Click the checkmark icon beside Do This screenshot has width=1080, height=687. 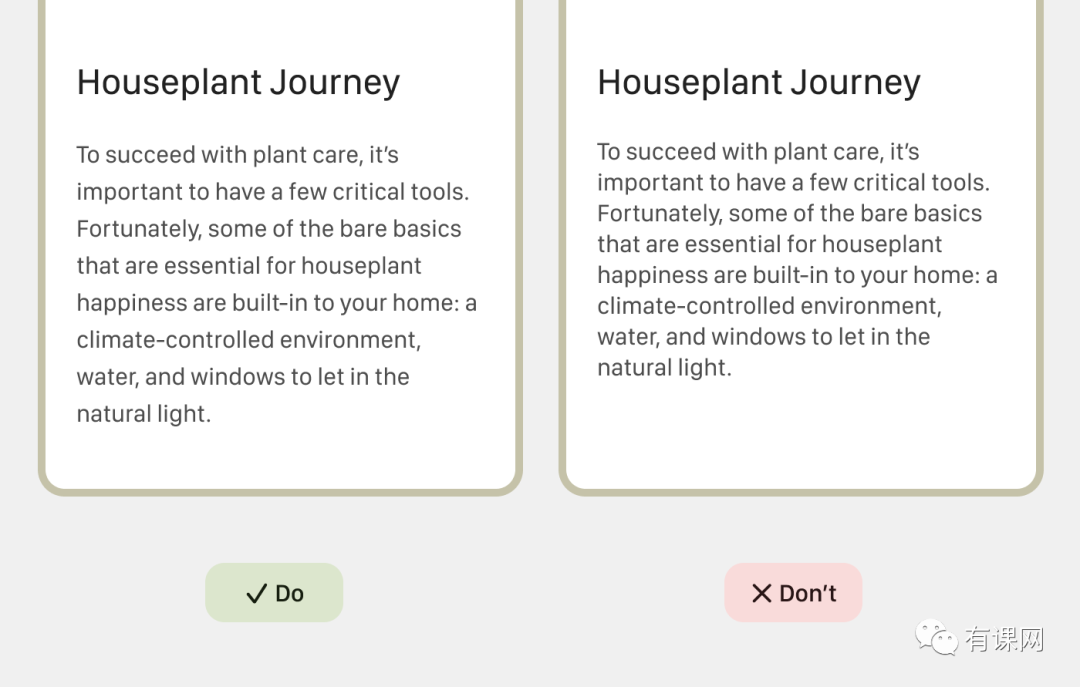coord(256,594)
